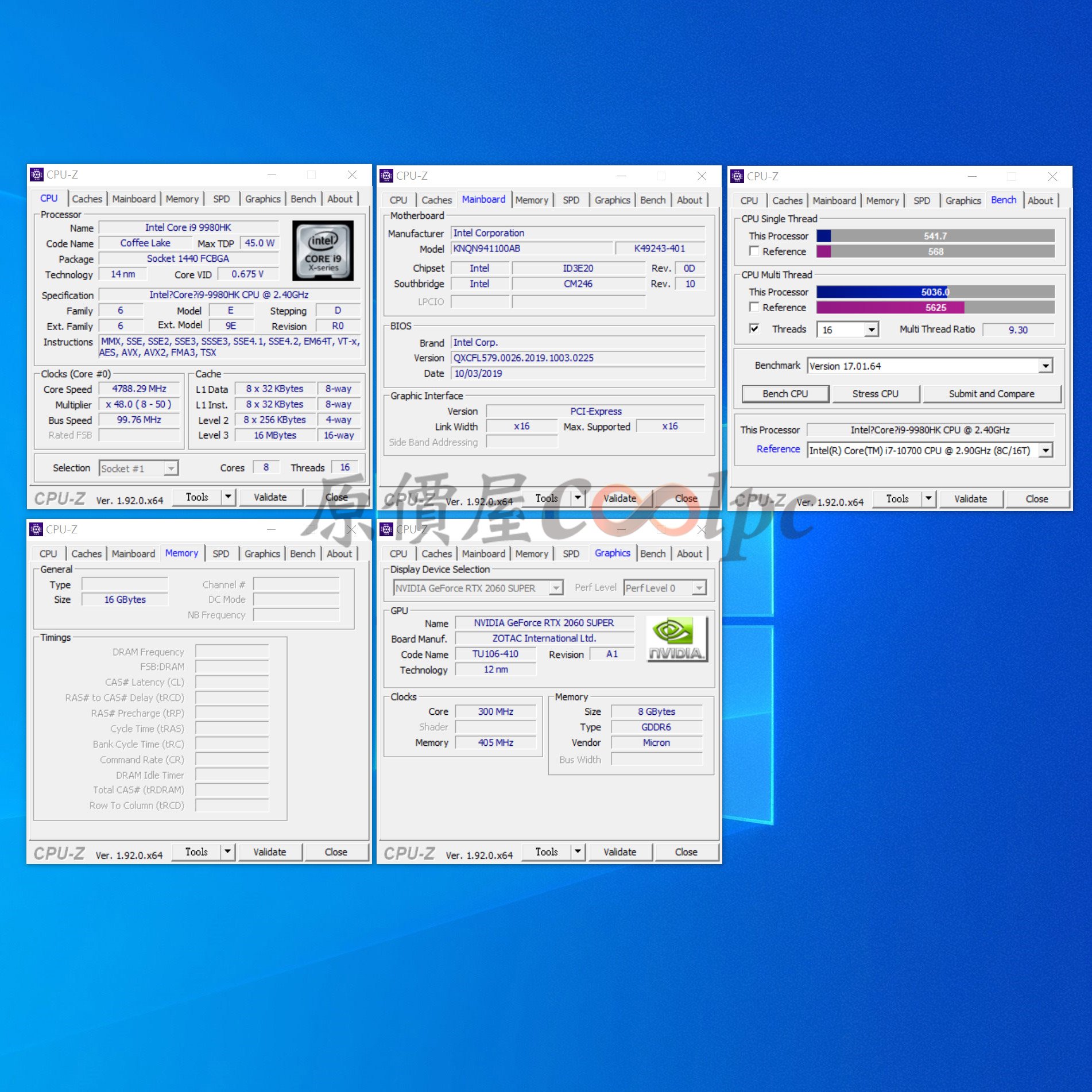Click Validate in the CPU window
This screenshot has height=1092, width=1092.
[x=270, y=497]
